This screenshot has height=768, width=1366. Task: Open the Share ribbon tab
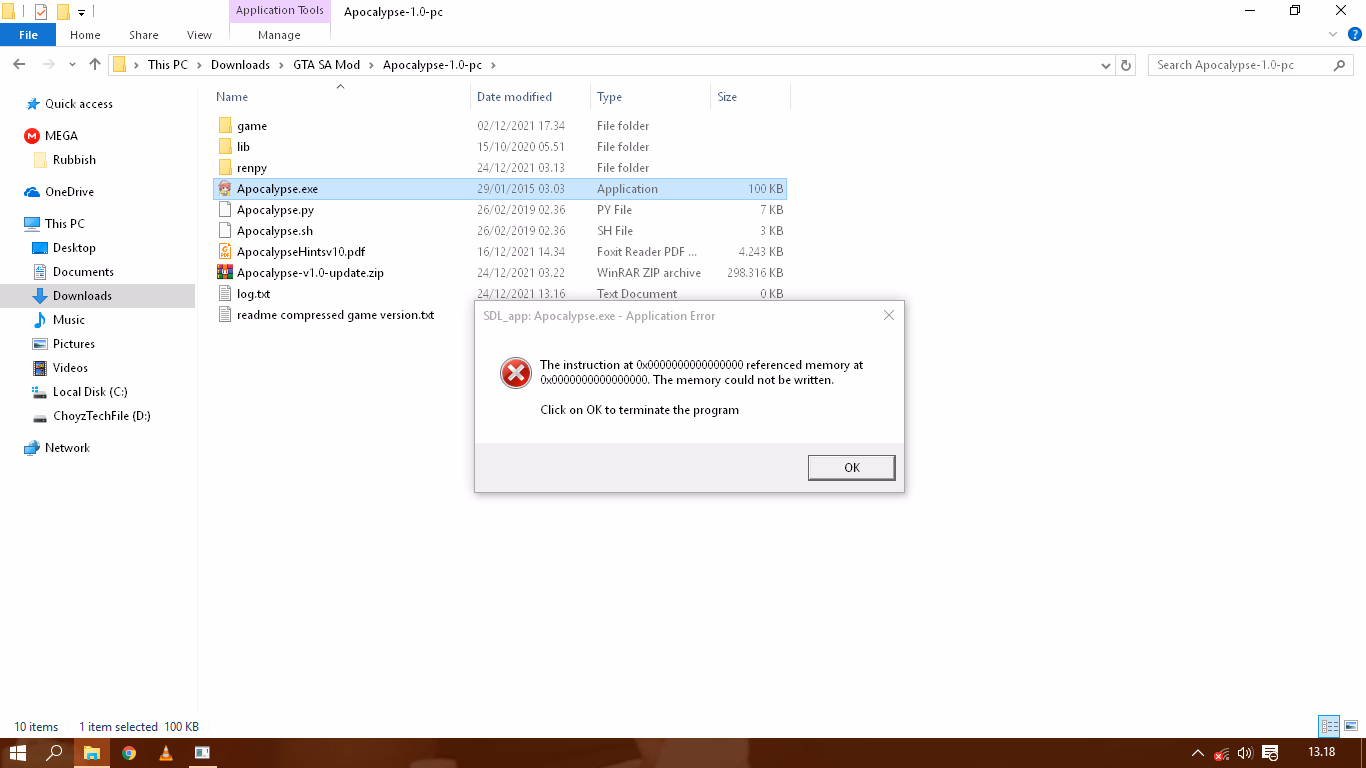tap(143, 35)
